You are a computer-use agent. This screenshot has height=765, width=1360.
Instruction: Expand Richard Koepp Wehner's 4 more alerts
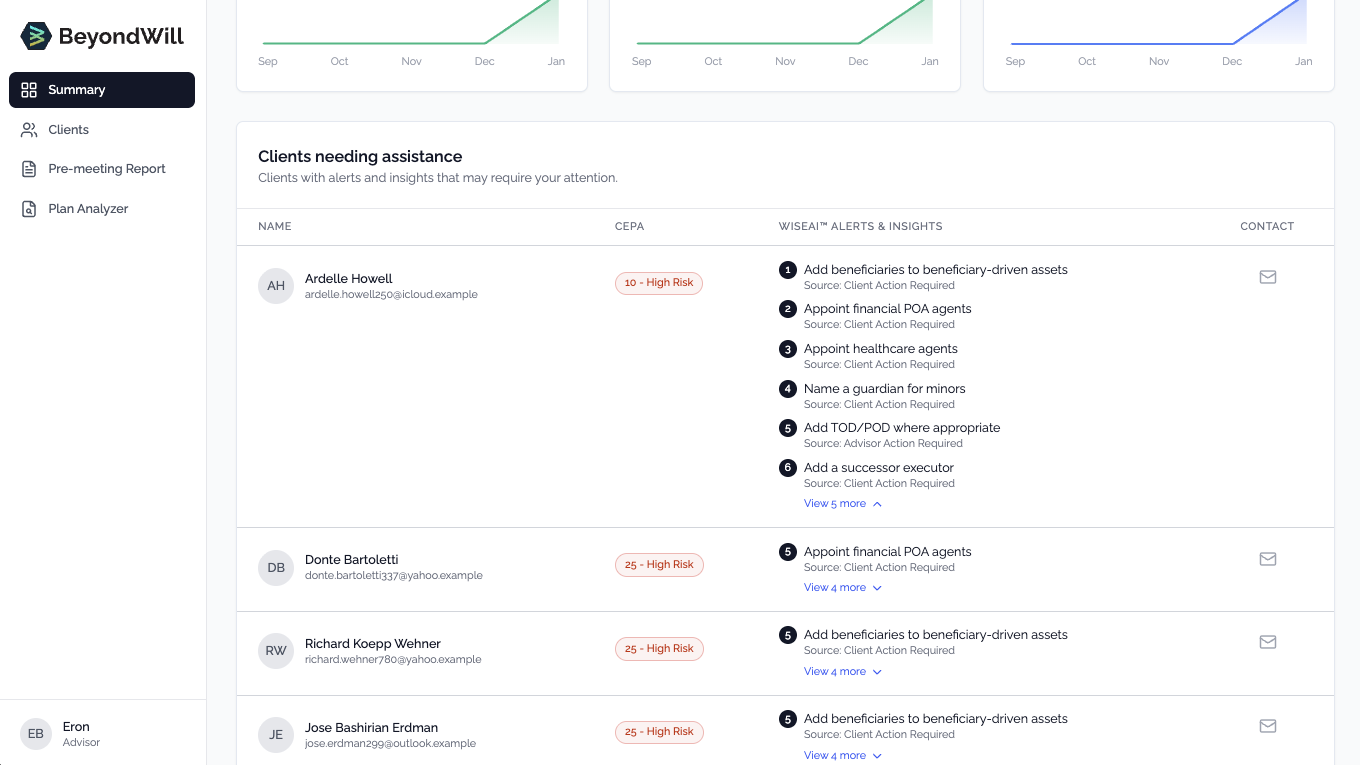coord(842,672)
